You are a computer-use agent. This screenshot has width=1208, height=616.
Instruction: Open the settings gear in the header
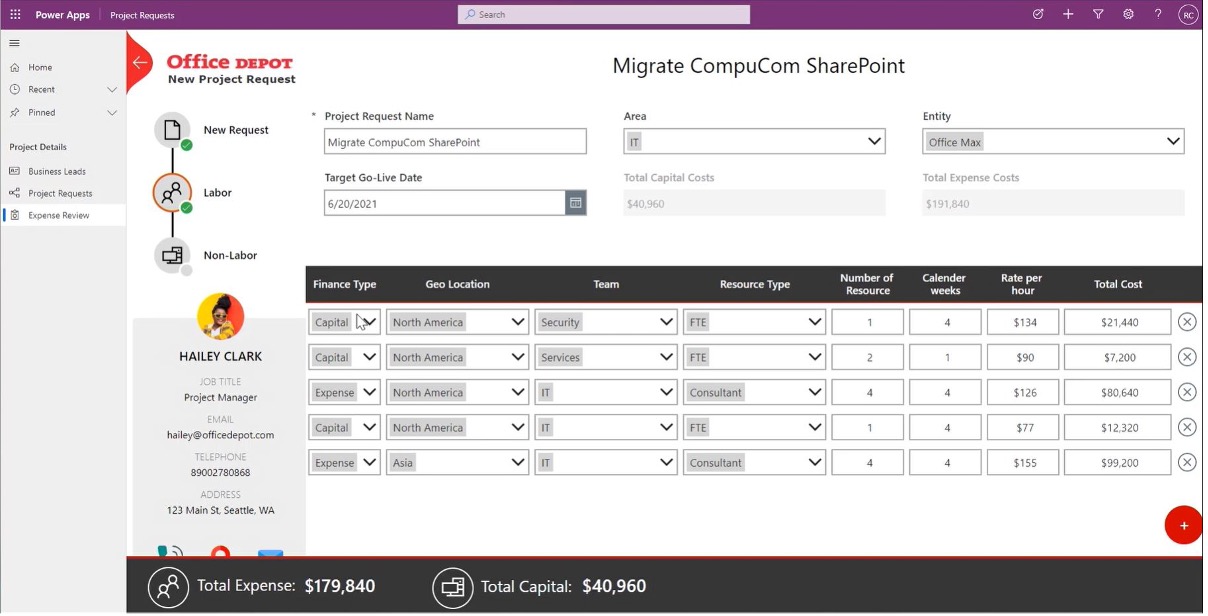click(1128, 15)
